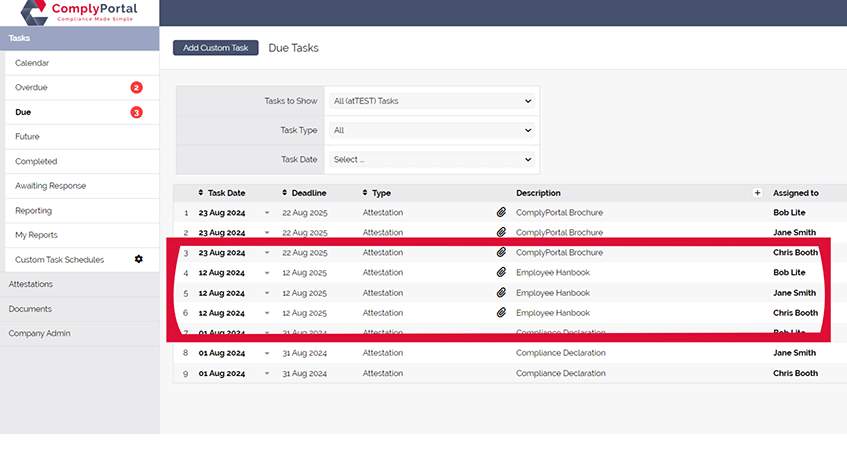Click the plus icon in table header
Viewport: 847px width, 475px height.
pos(757,193)
